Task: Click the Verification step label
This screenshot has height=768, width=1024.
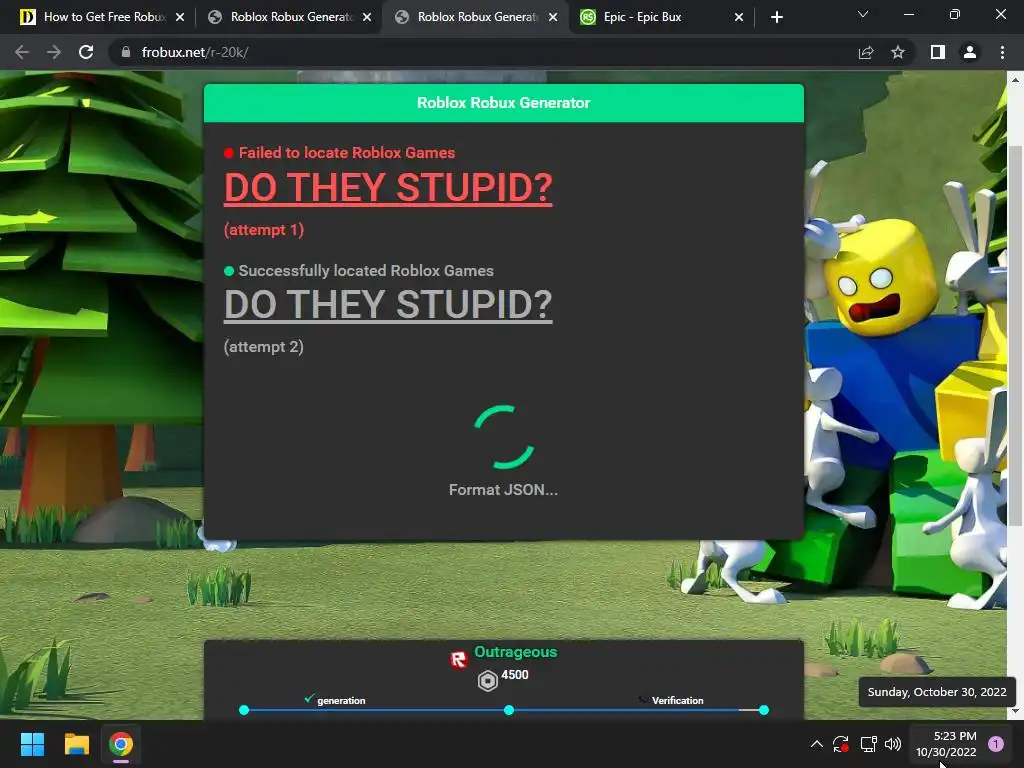Action: click(677, 700)
